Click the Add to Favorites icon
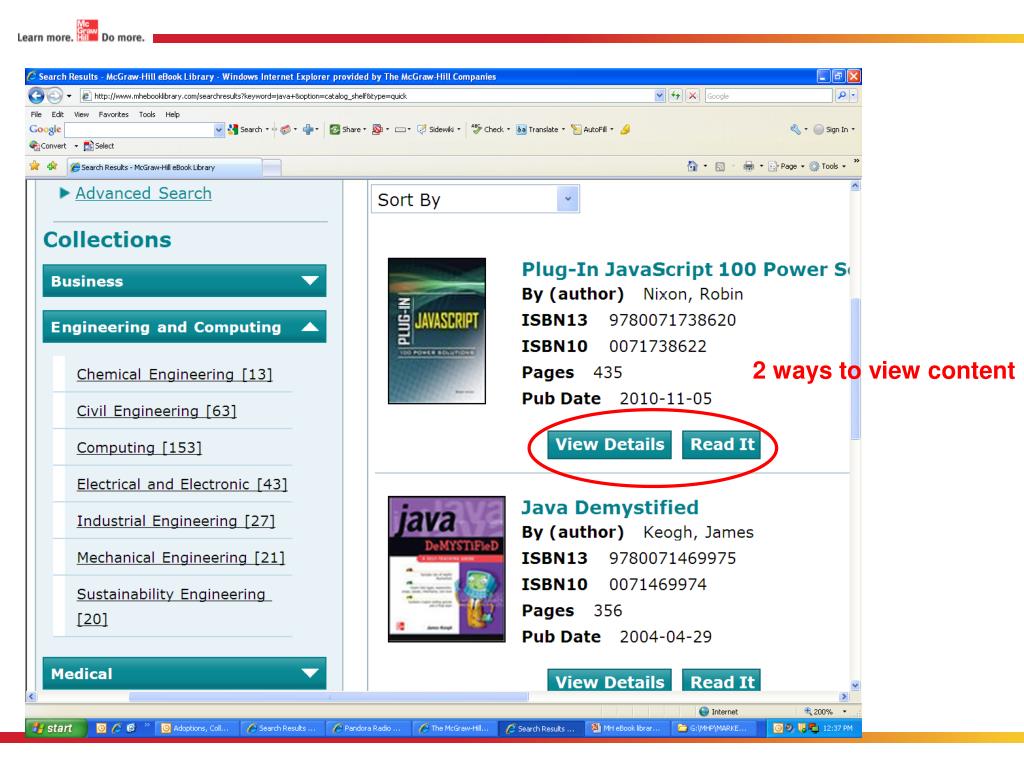 coord(52,166)
